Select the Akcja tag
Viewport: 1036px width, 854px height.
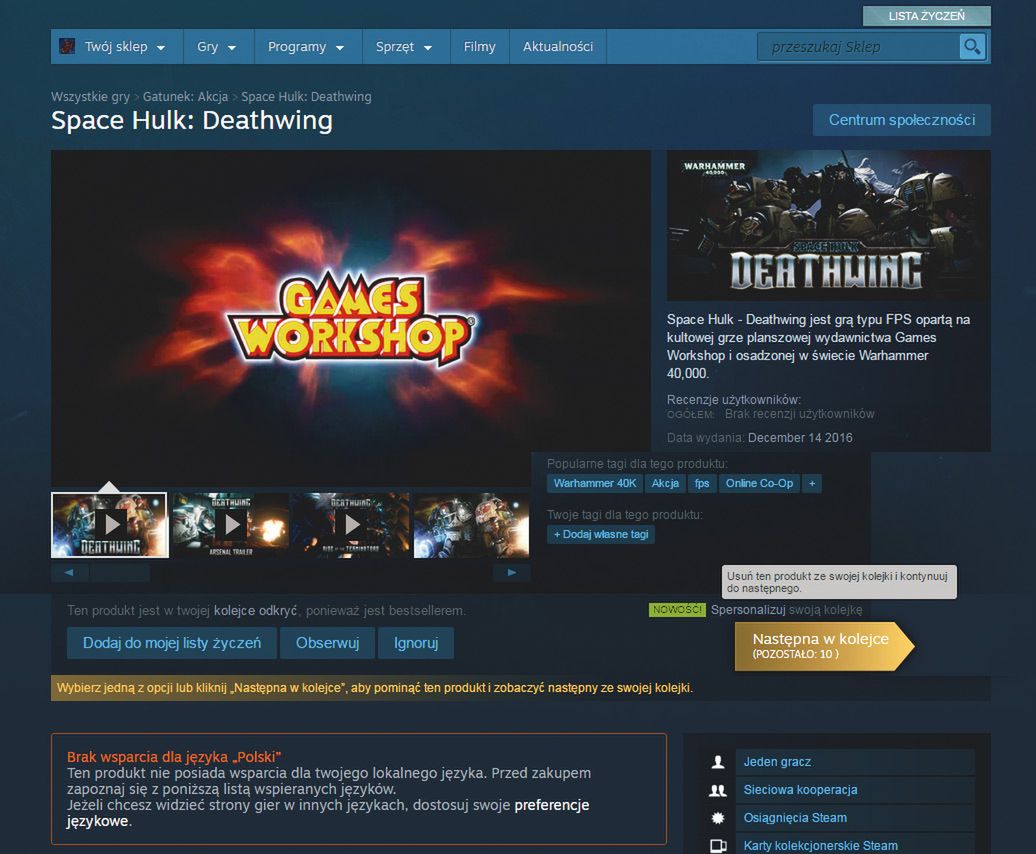(665, 483)
